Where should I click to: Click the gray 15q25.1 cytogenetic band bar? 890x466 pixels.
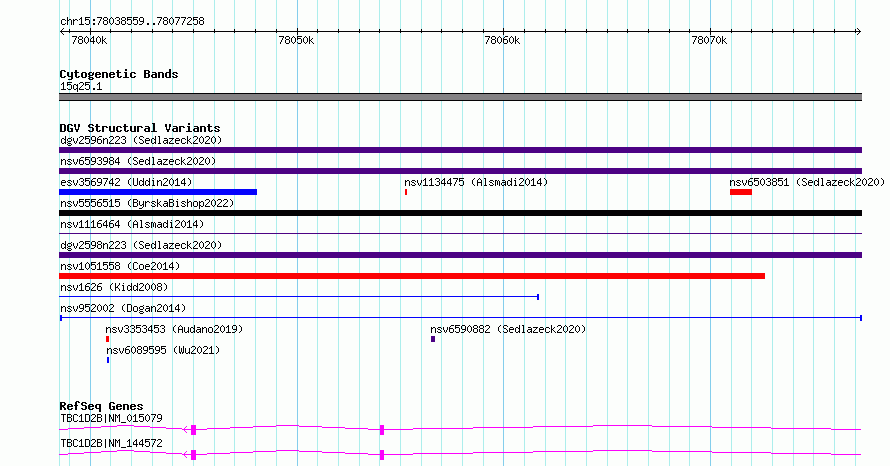tap(460, 97)
